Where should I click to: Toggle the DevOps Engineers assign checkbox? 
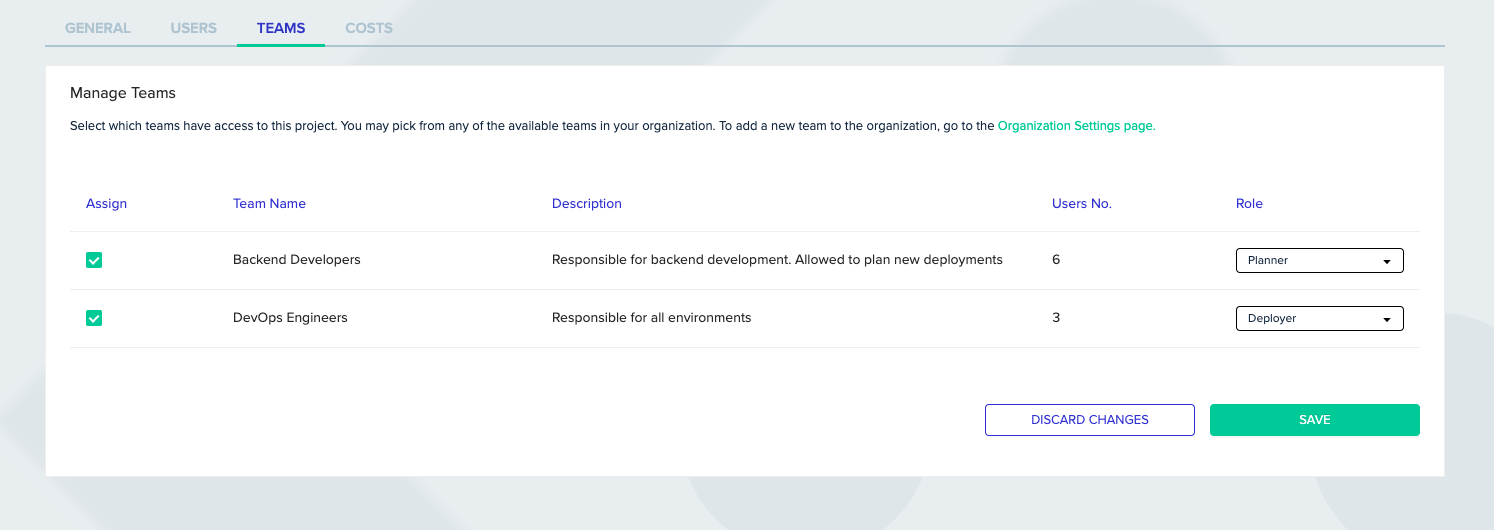(x=94, y=318)
